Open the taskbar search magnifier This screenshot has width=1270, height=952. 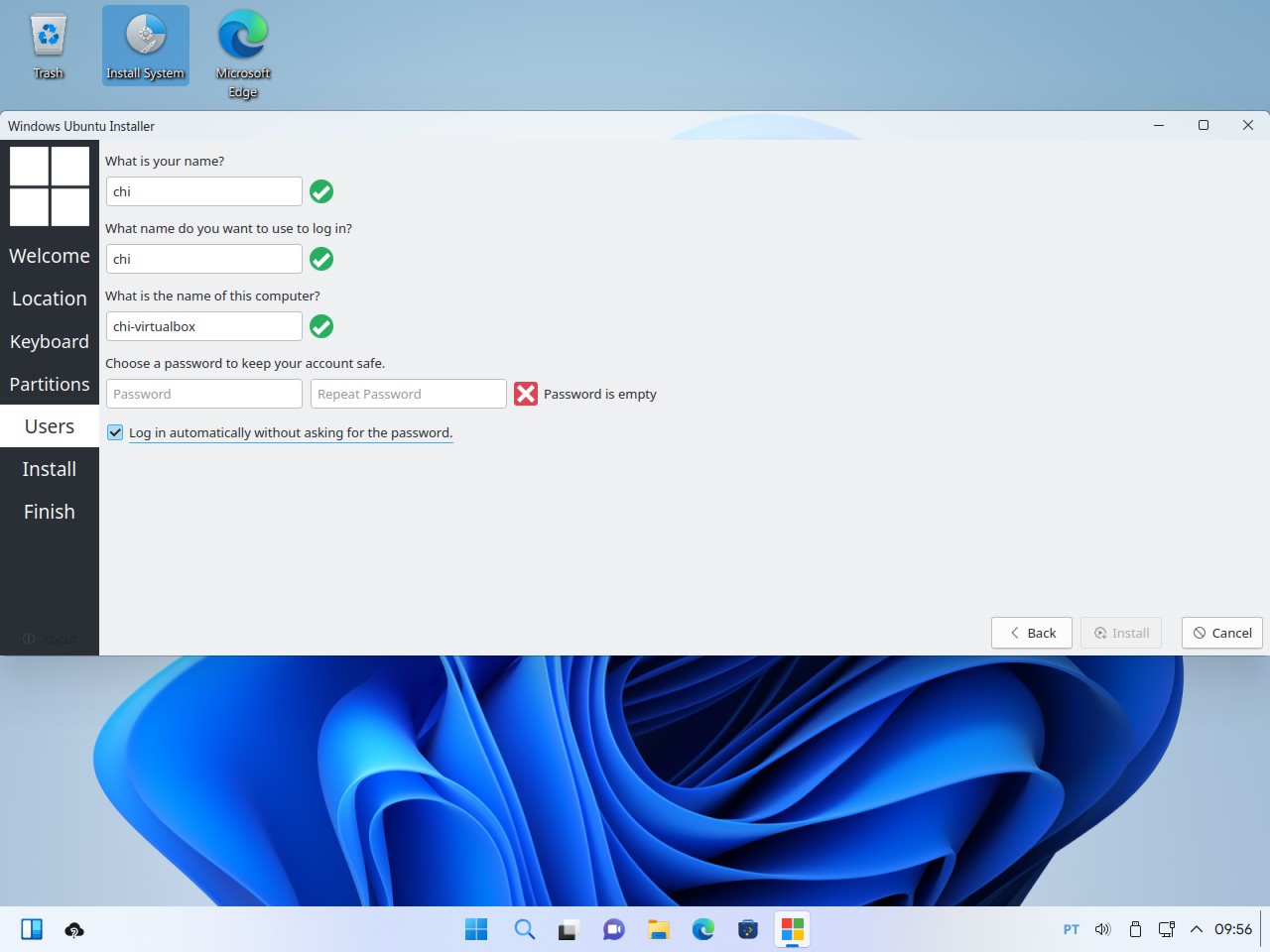[x=525, y=929]
